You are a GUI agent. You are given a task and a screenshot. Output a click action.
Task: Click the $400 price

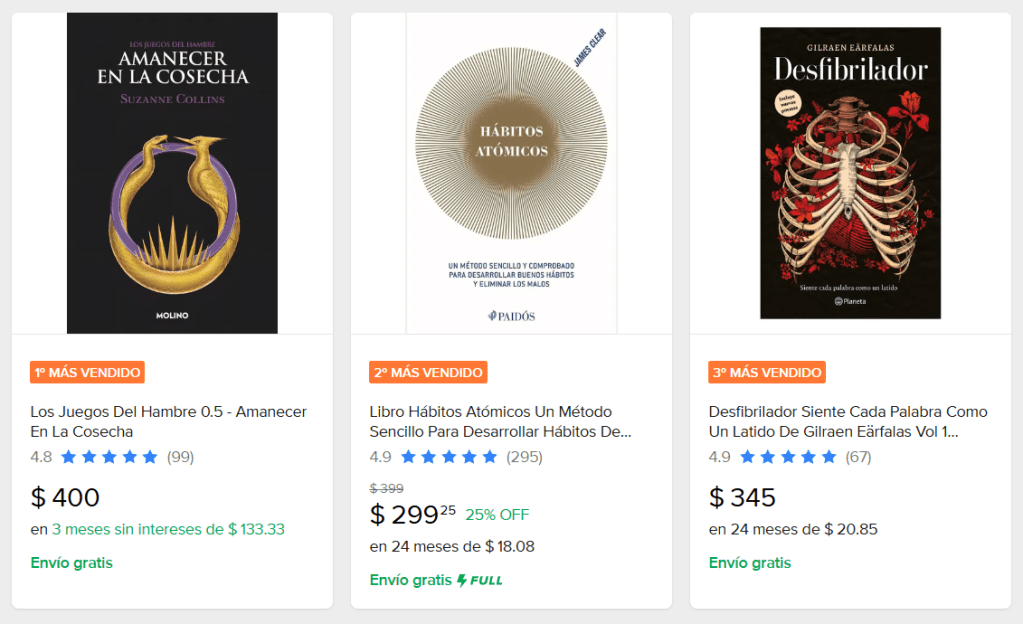[65, 497]
